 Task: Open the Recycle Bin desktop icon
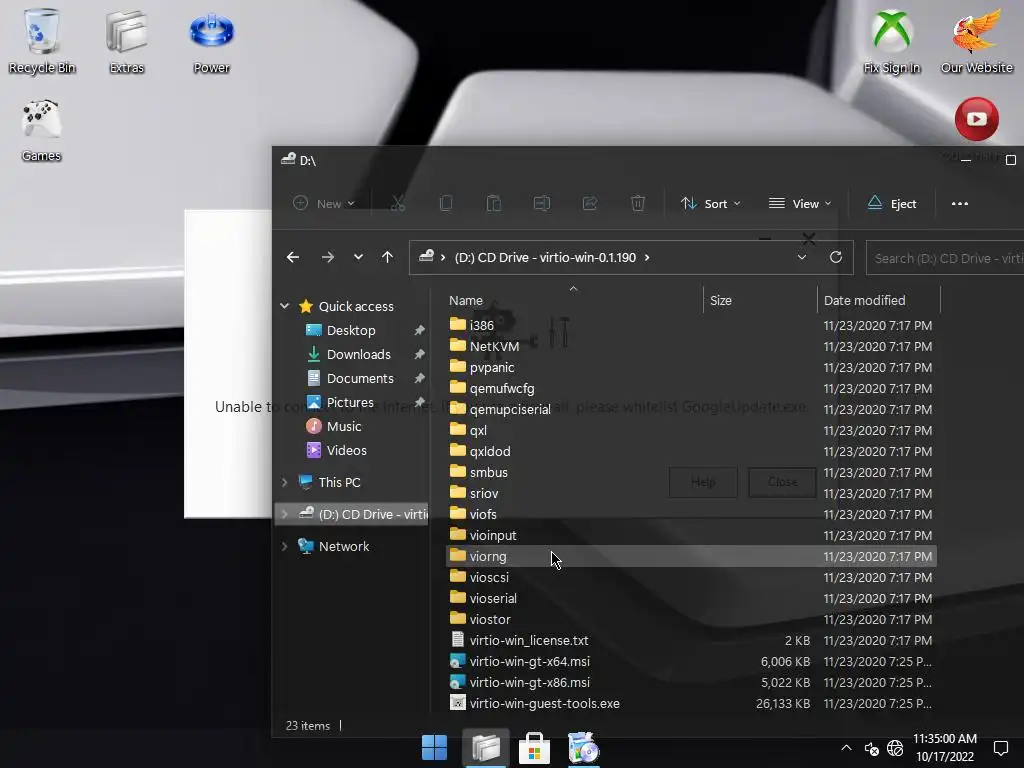click(42, 40)
